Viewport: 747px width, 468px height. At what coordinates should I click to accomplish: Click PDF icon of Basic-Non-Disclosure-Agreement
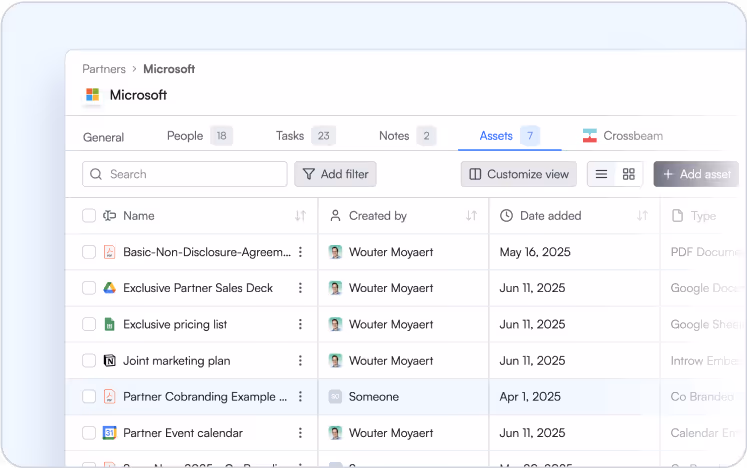110,252
